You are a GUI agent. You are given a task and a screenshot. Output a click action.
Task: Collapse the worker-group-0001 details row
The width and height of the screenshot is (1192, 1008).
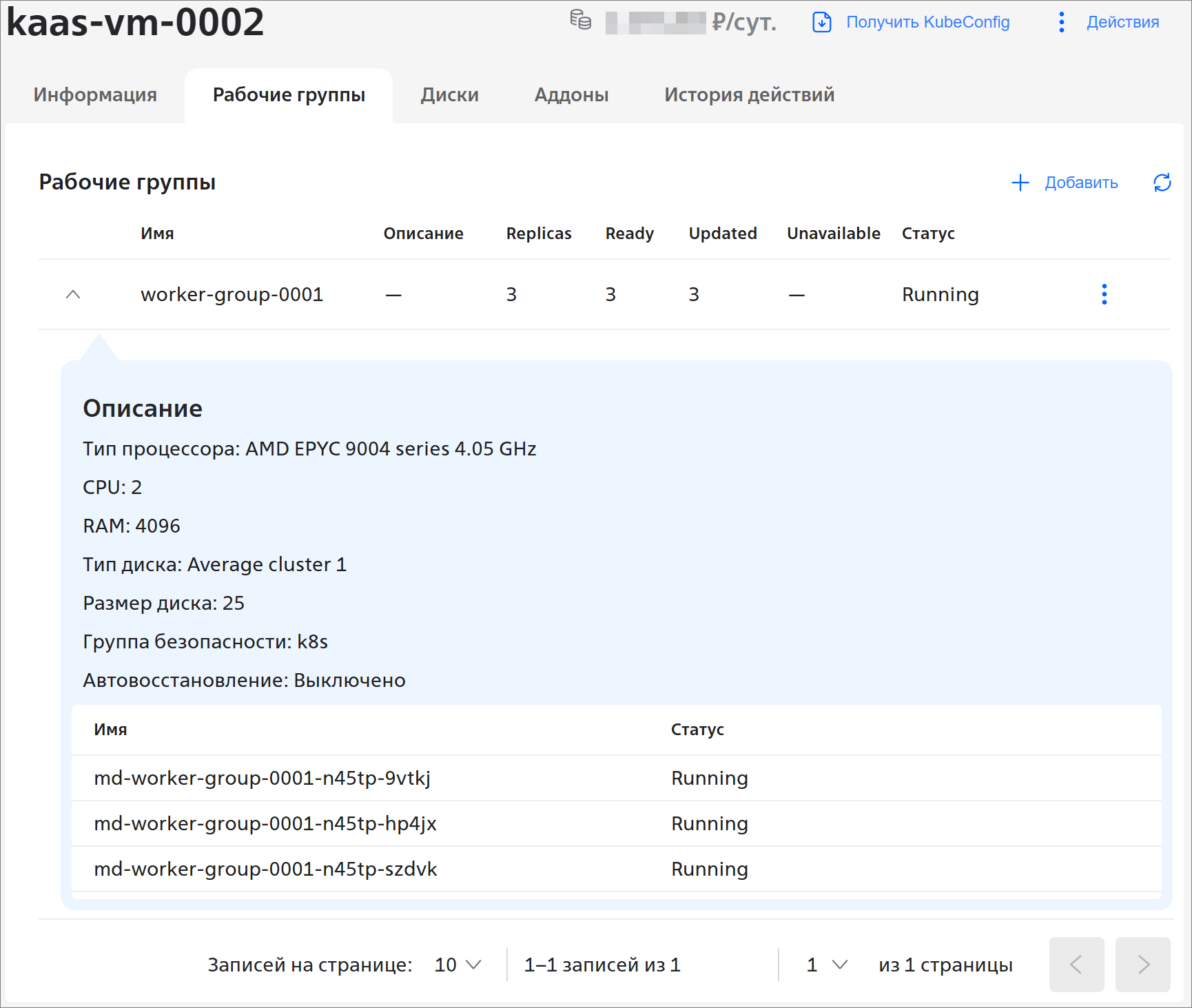[x=73, y=294]
